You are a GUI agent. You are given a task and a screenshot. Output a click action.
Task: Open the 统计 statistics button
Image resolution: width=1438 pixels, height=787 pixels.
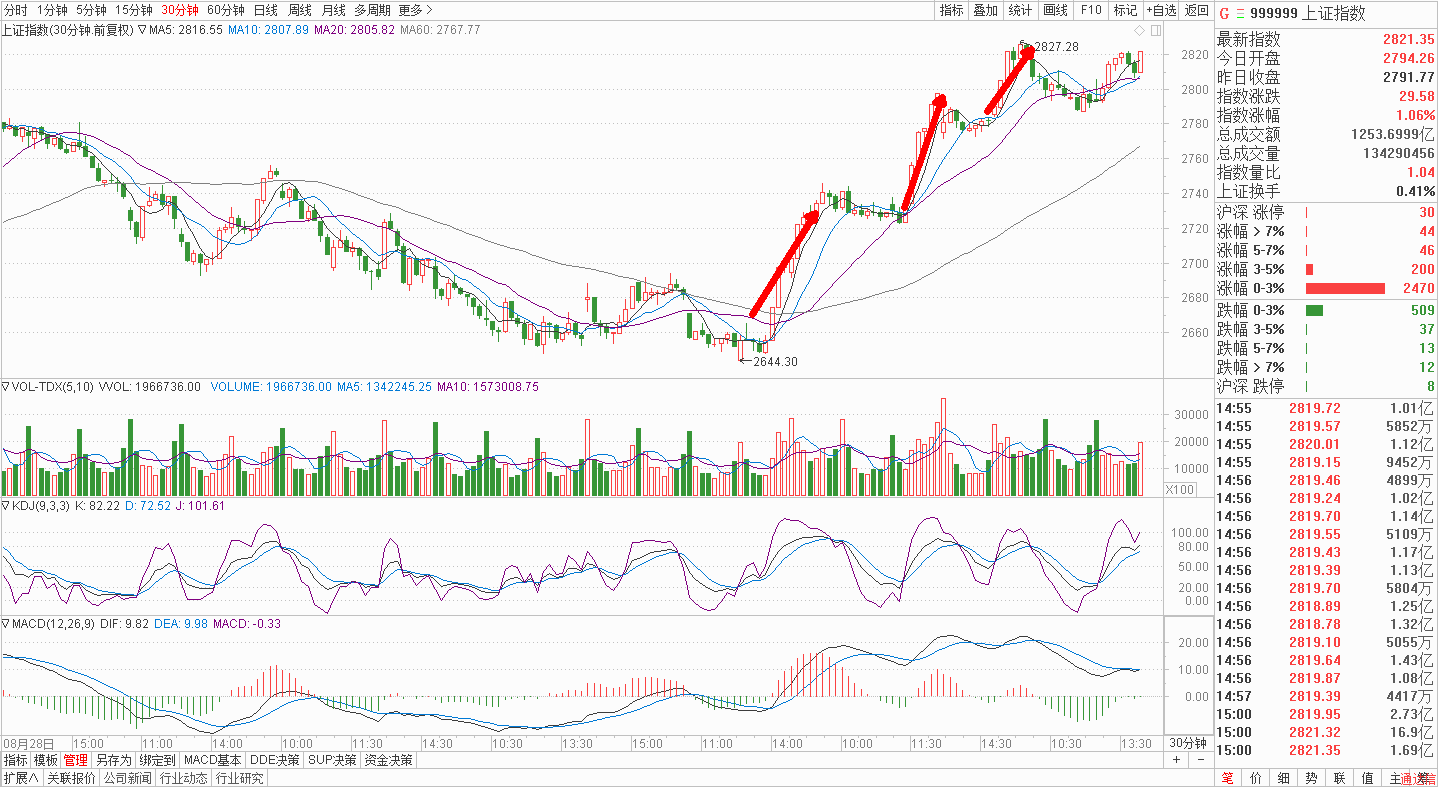(1020, 10)
